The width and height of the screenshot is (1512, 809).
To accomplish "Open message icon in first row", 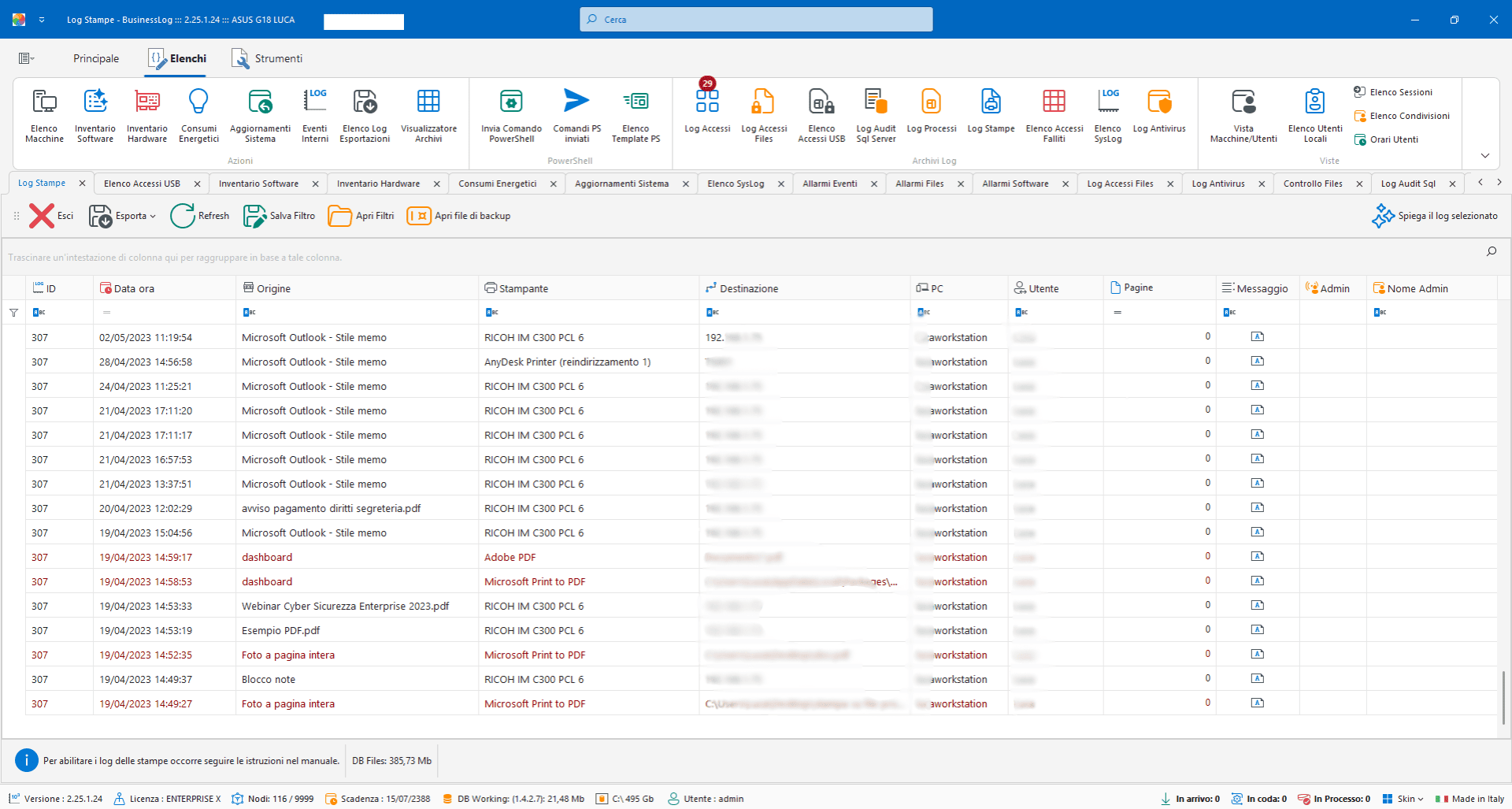I will point(1257,337).
